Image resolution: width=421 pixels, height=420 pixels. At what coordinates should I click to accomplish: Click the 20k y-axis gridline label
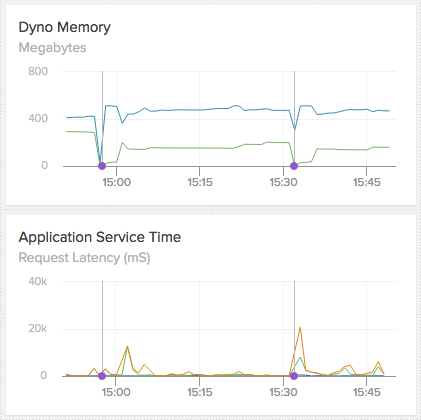coord(38,329)
